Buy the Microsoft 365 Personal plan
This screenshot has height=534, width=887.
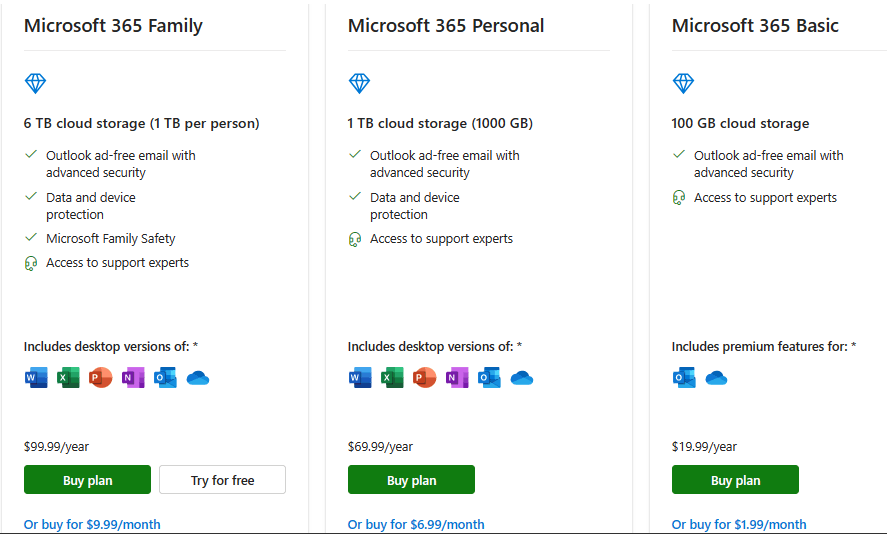point(411,480)
